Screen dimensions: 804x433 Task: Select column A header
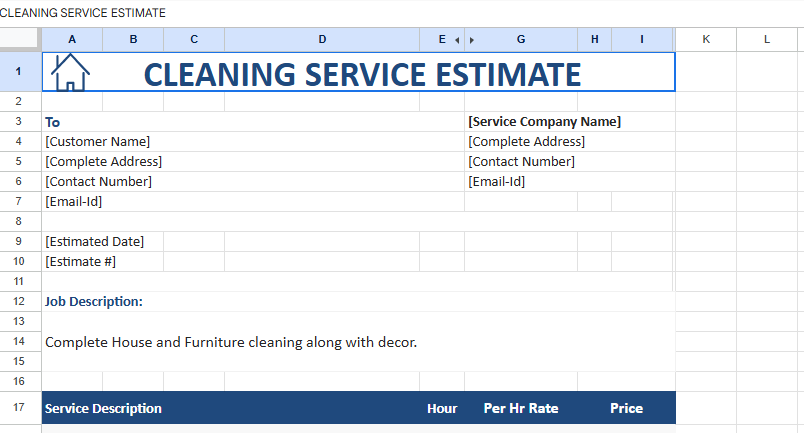pyautogui.click(x=72, y=39)
